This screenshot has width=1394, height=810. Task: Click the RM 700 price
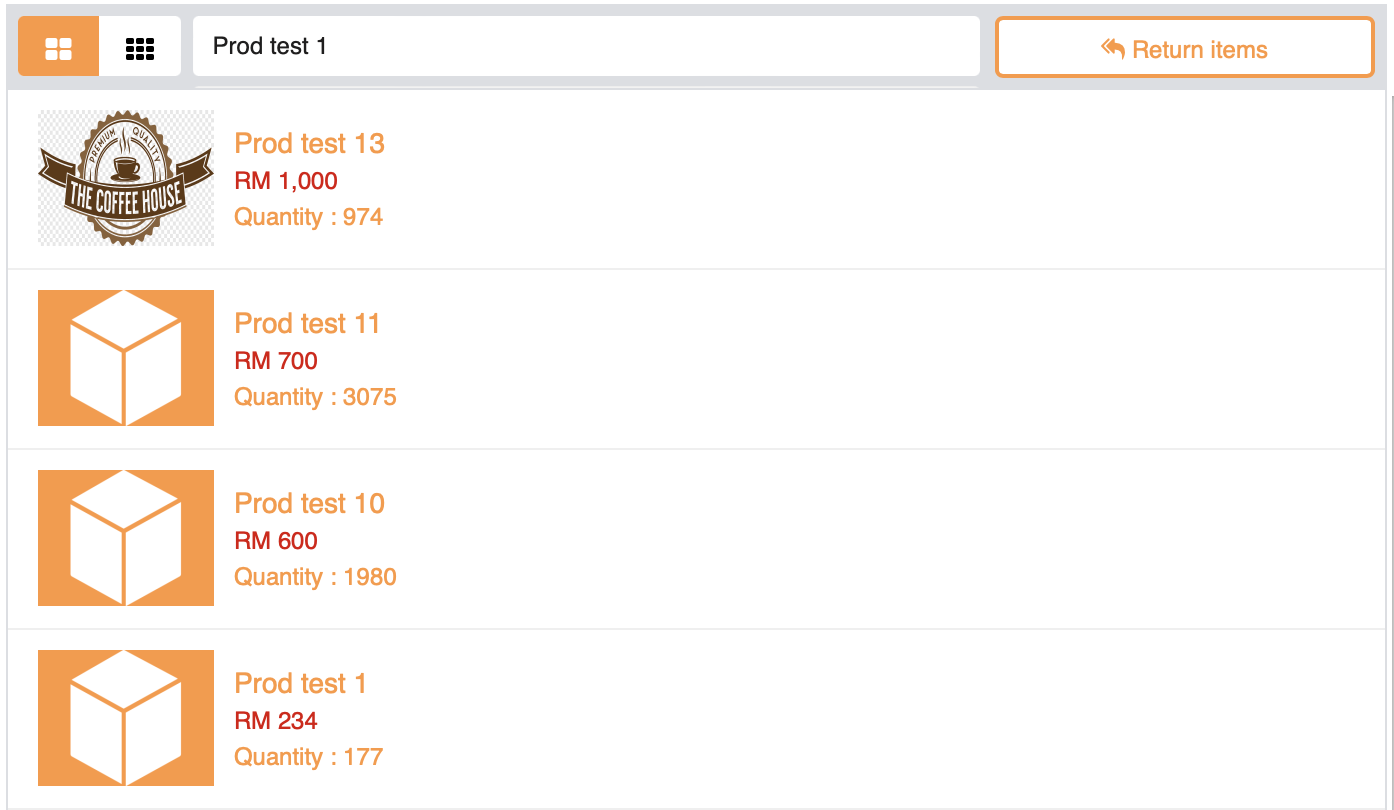tap(276, 361)
